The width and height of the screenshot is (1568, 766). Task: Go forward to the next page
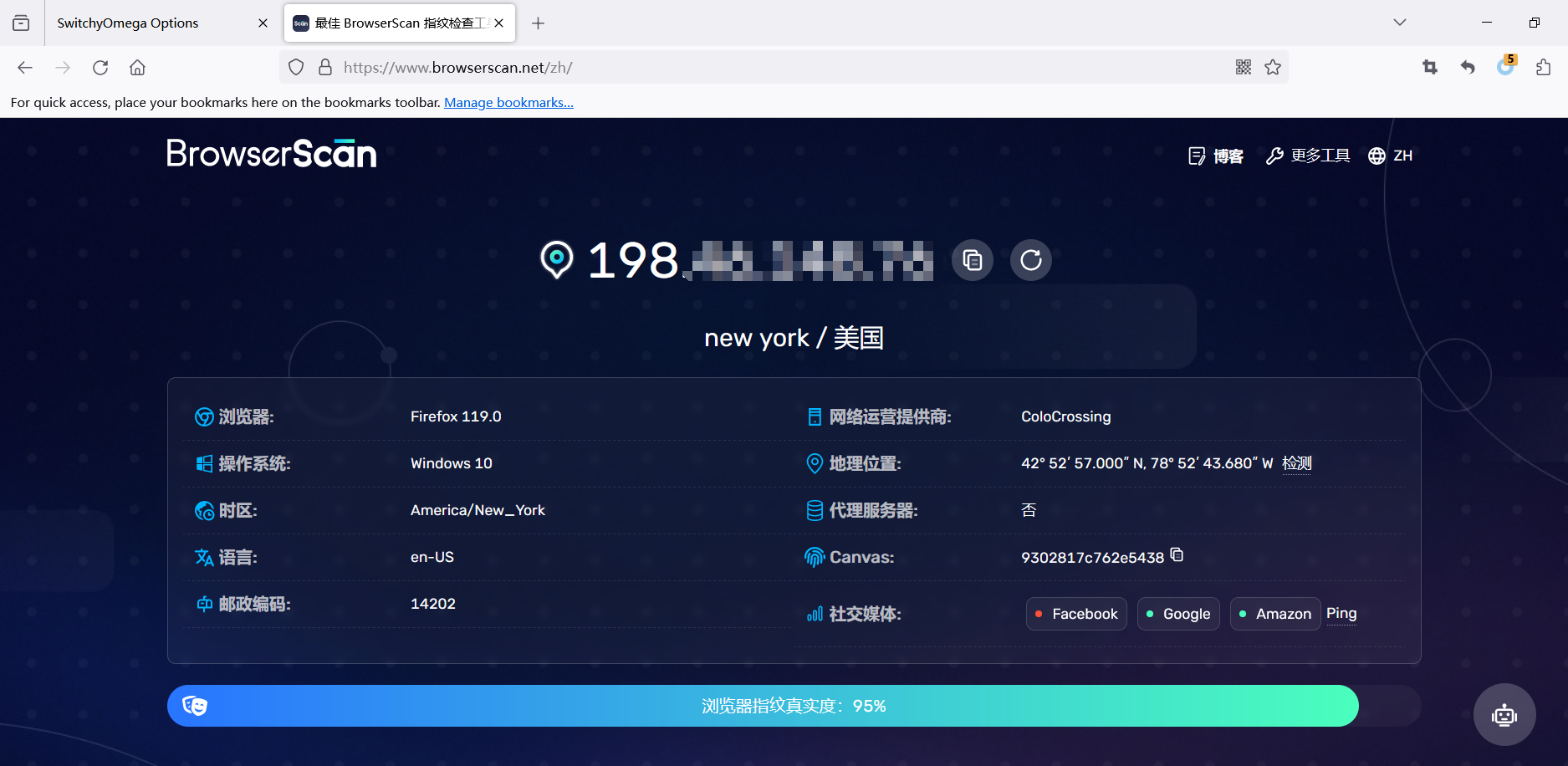(63, 68)
